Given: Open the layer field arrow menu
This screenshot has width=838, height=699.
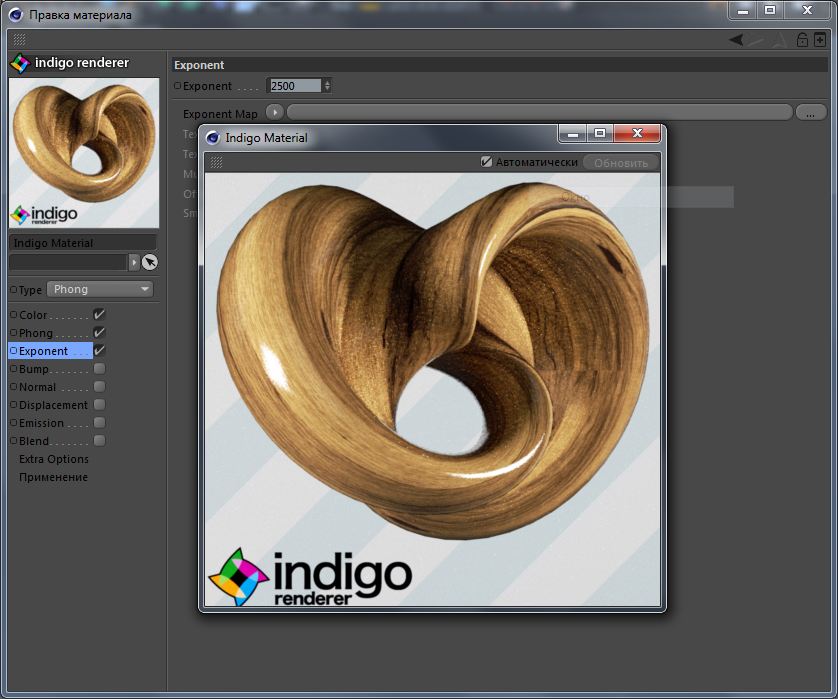Looking at the screenshot, I should 134,262.
